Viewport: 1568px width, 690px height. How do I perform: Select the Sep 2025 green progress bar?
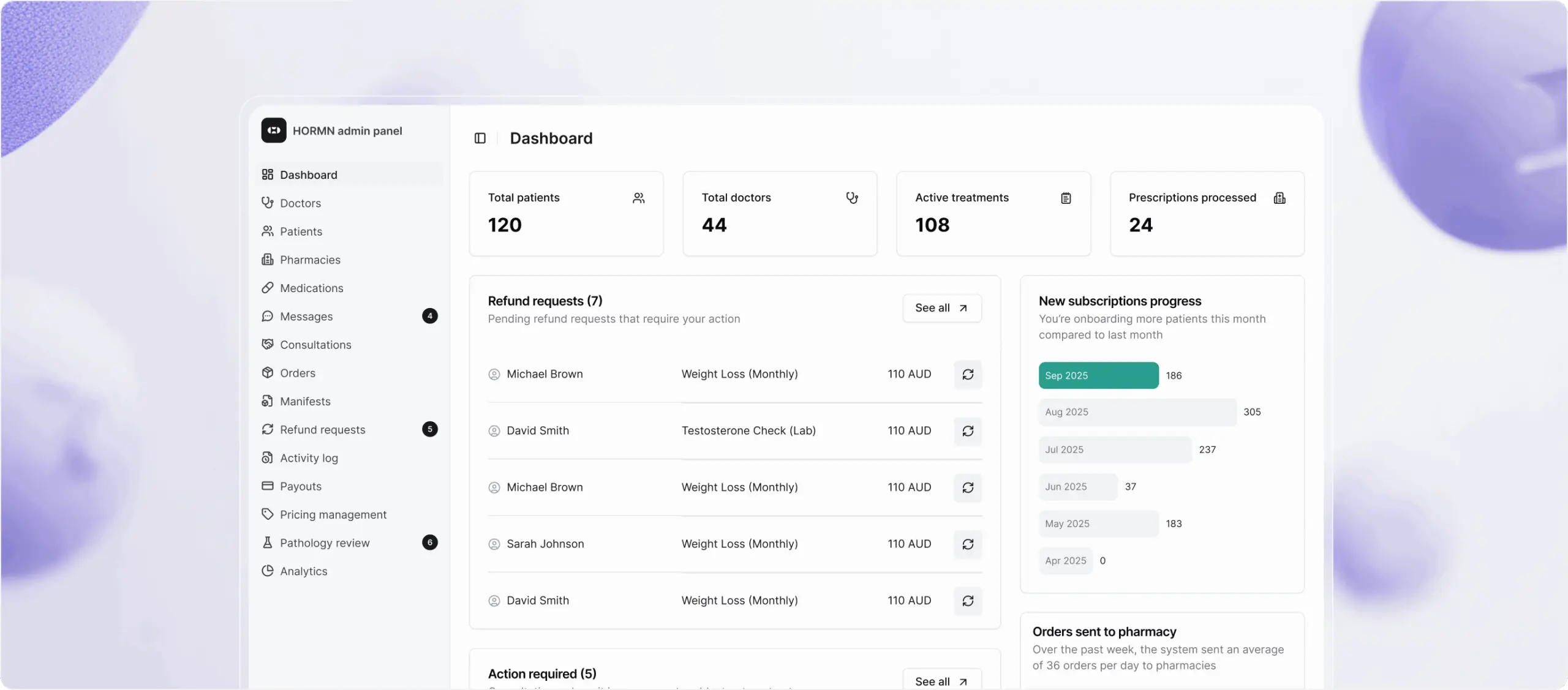(1098, 376)
